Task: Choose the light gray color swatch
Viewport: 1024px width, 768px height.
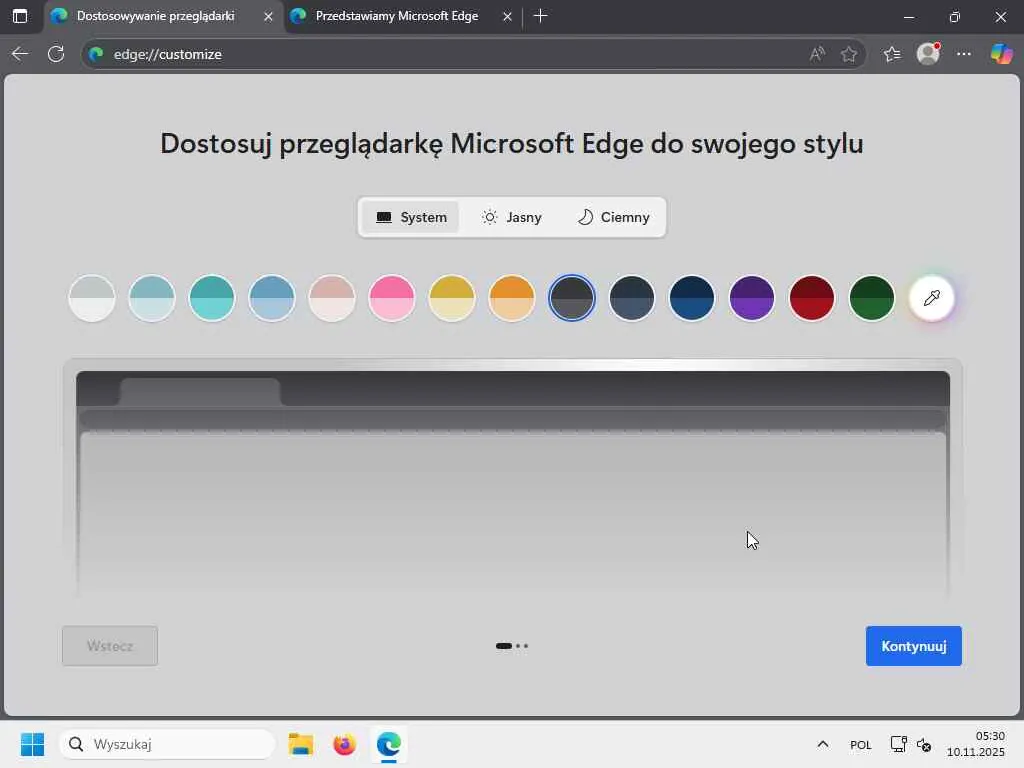Action: [x=92, y=298]
